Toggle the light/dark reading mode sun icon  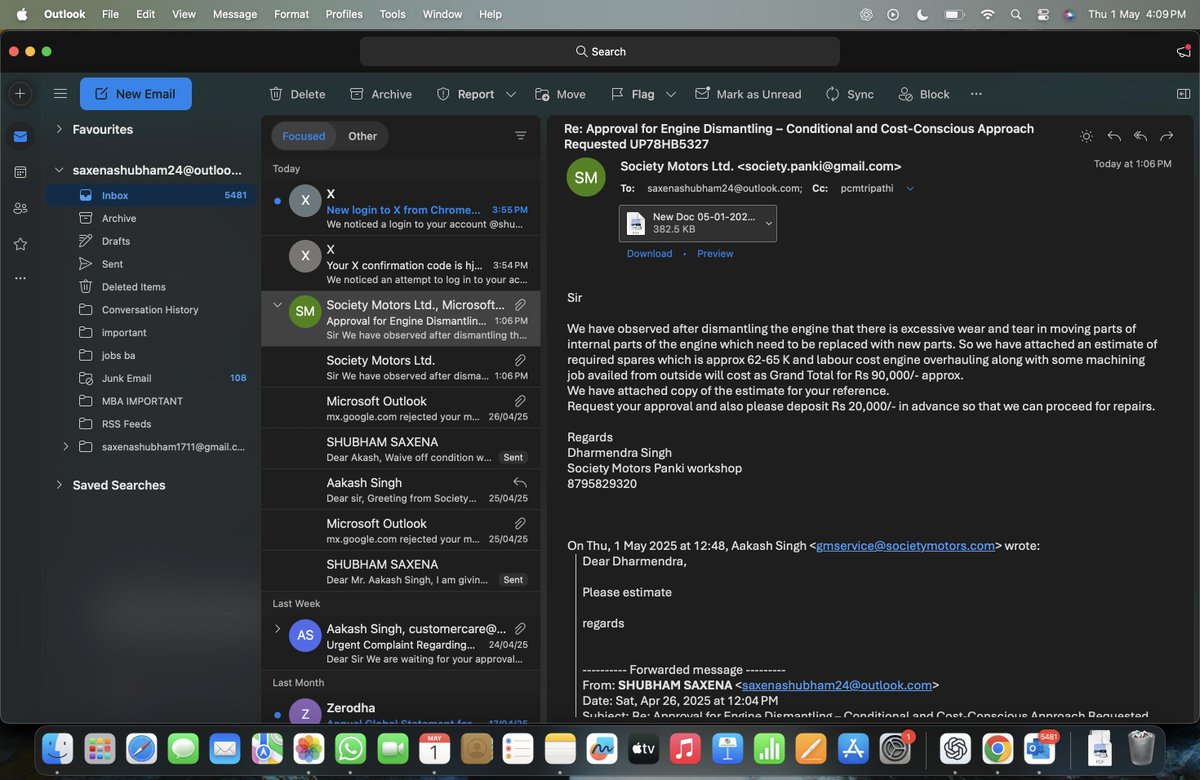click(x=1087, y=136)
